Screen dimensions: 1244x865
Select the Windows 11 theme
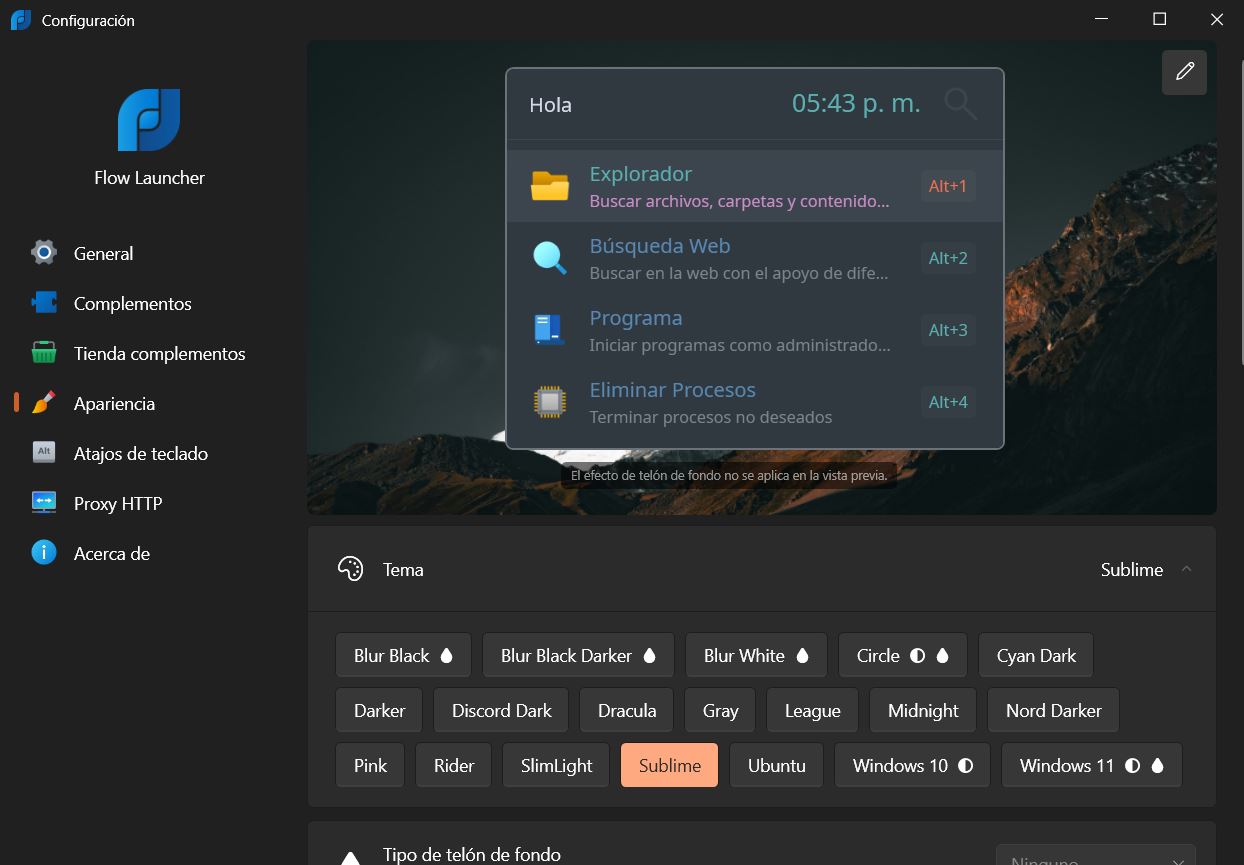[x=1091, y=766]
